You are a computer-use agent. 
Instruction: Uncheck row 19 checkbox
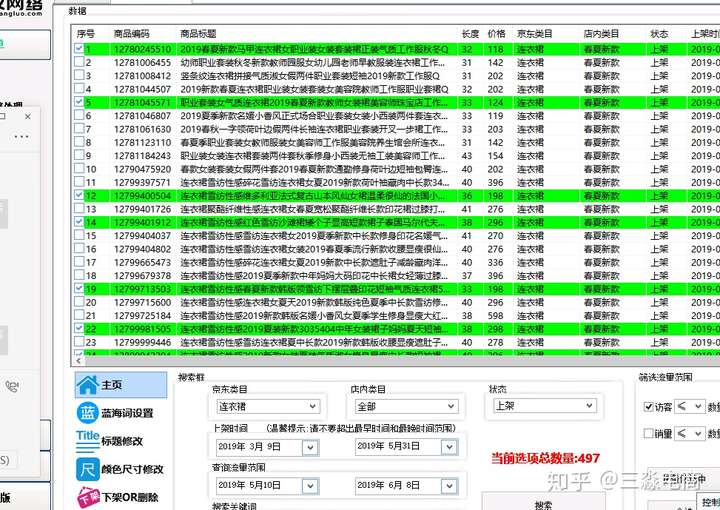(79, 288)
